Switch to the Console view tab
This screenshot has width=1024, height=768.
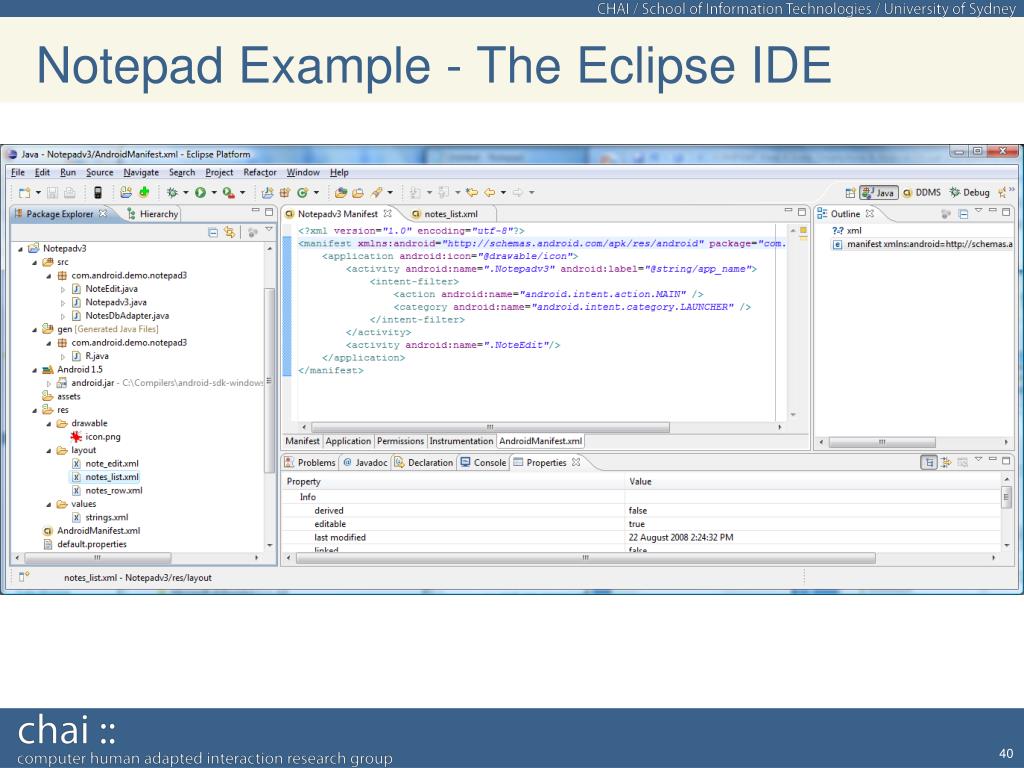tap(483, 462)
